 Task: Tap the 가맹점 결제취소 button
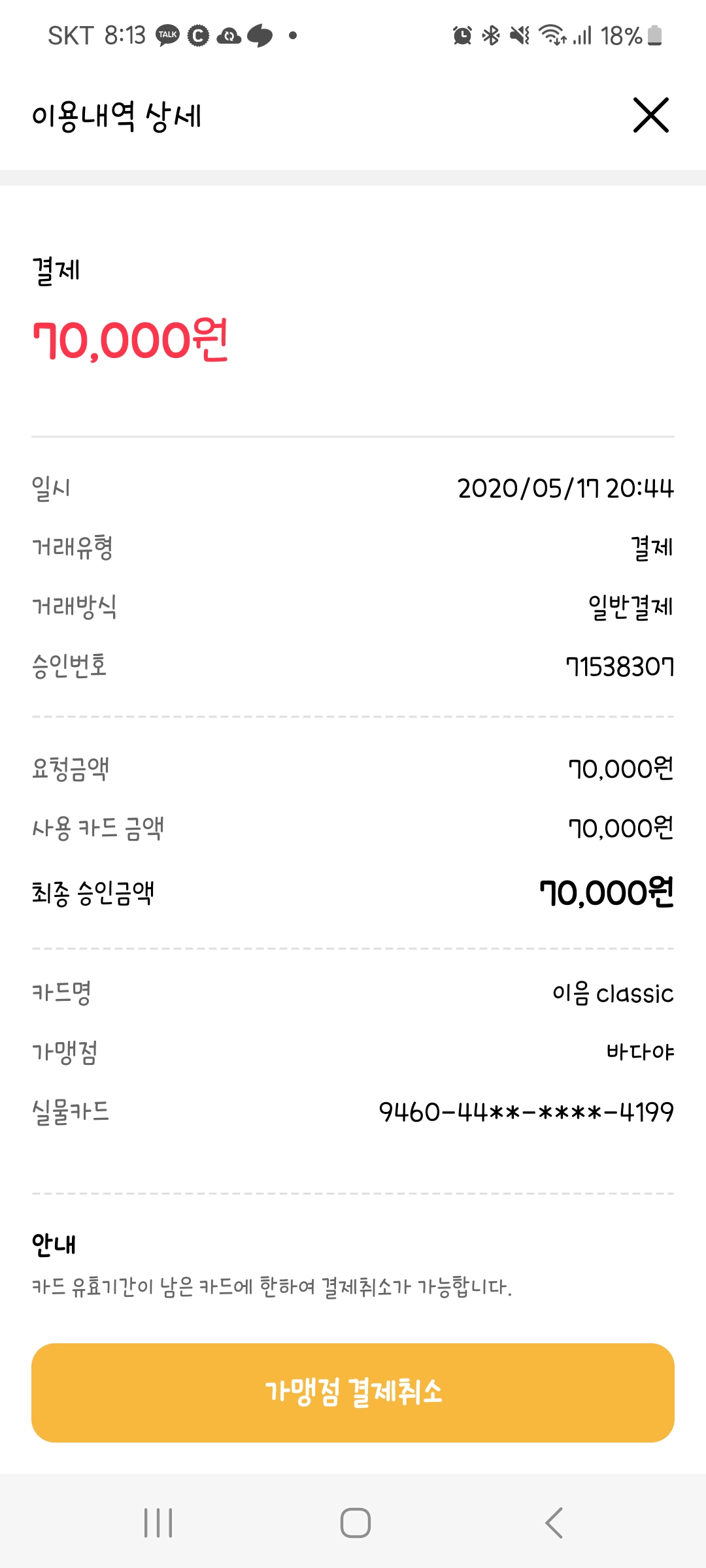click(x=353, y=1392)
